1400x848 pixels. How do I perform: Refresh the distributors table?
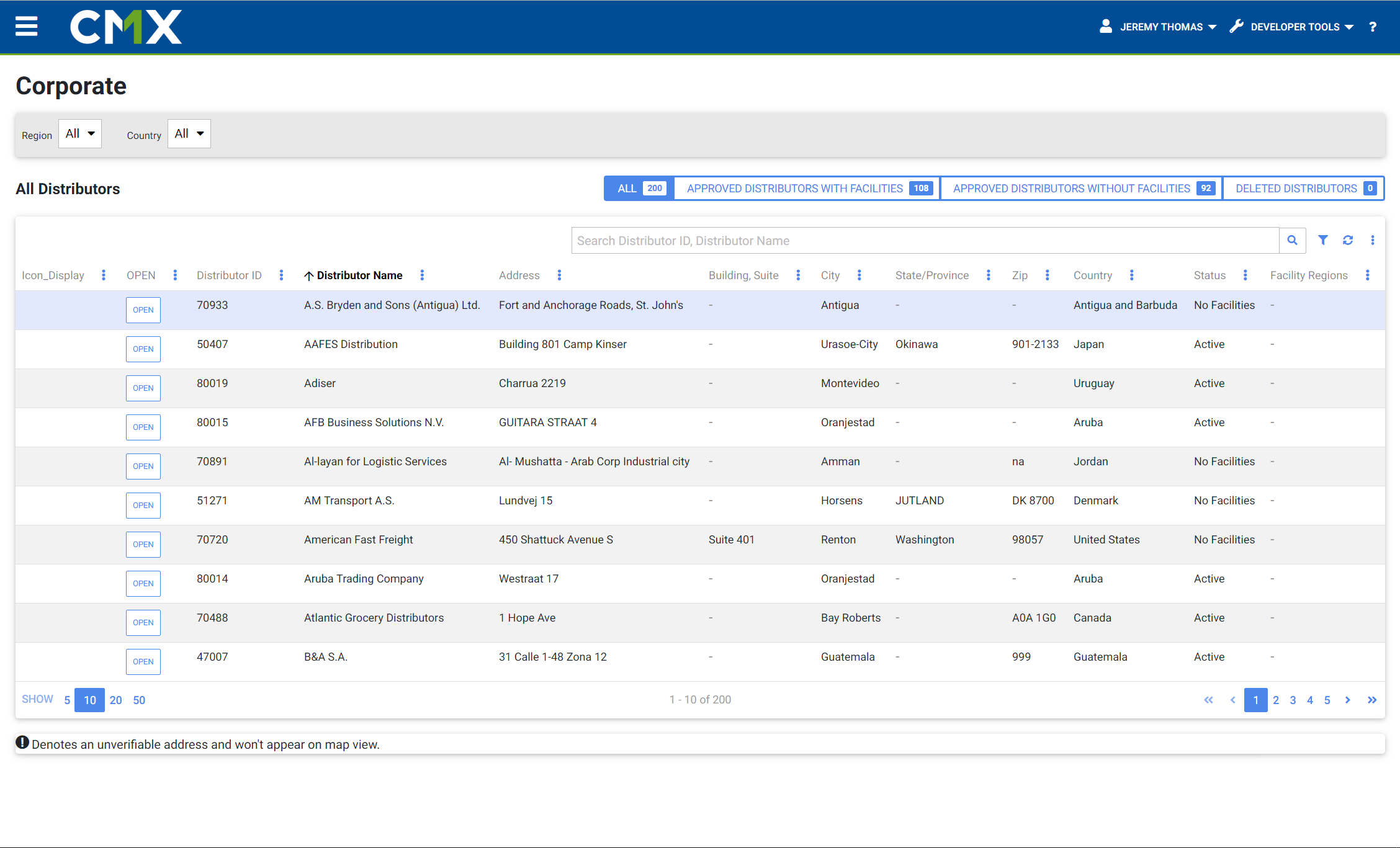[x=1348, y=240]
